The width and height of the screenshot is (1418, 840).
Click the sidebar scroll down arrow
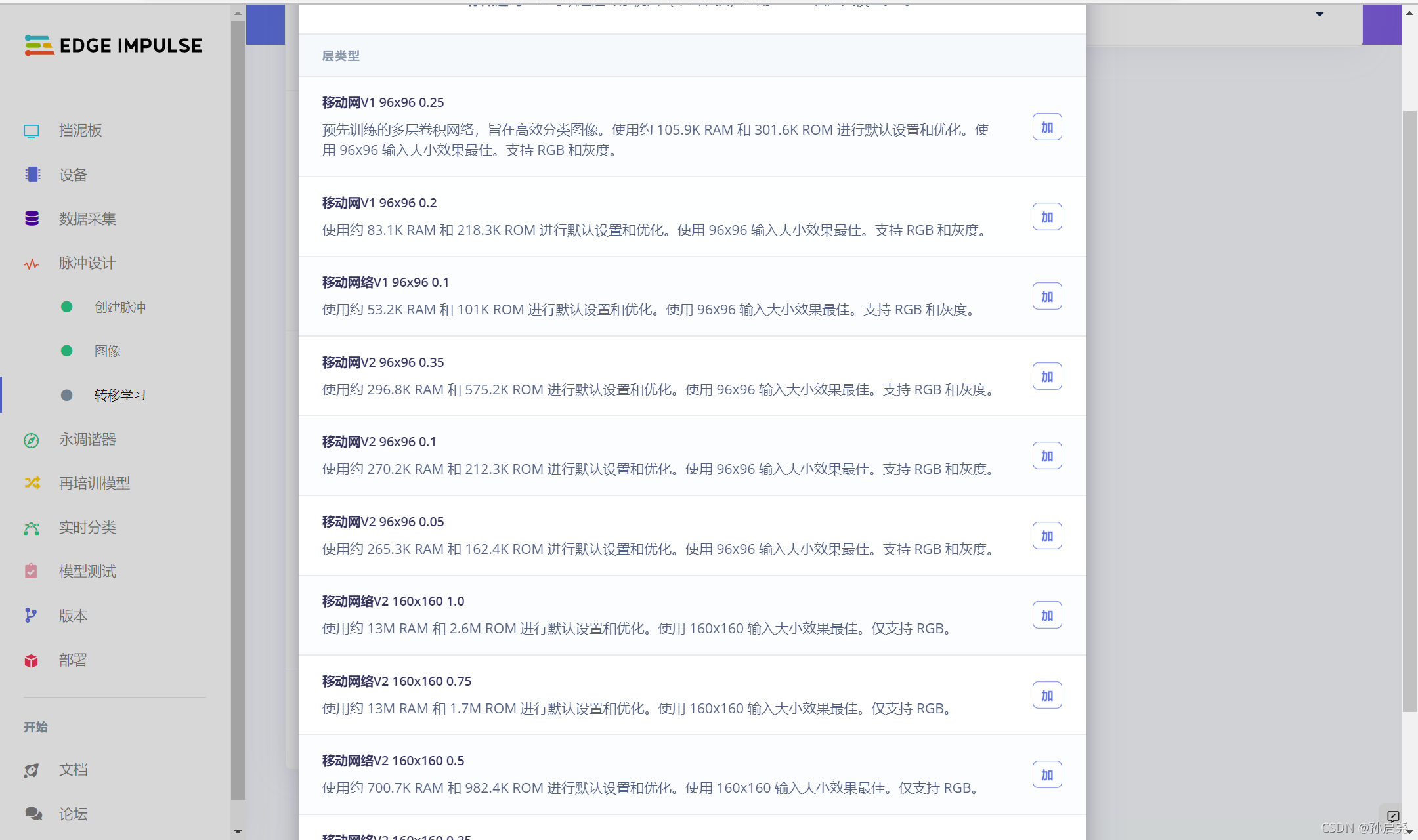click(x=238, y=832)
